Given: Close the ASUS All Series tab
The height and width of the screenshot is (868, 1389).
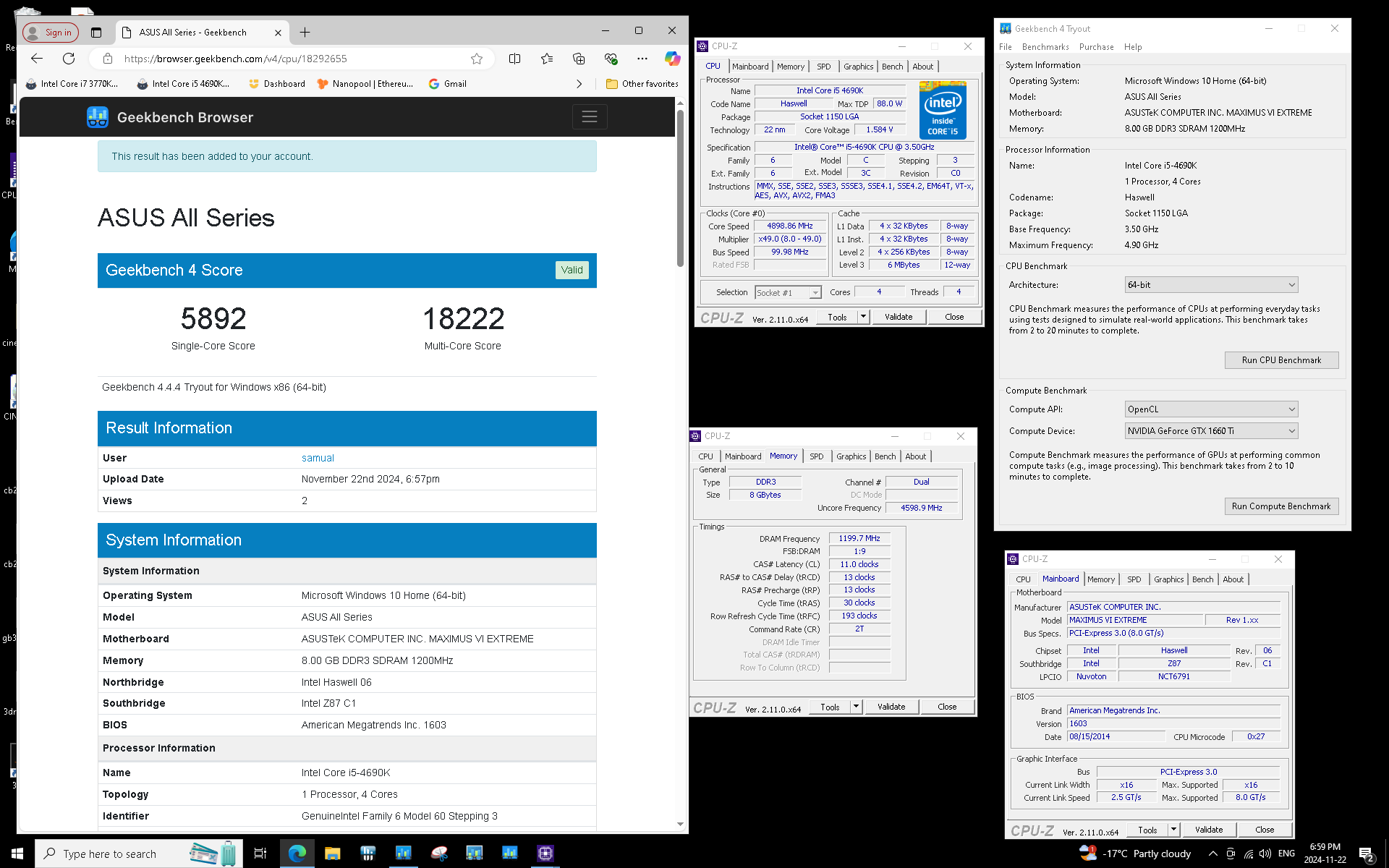Looking at the screenshot, I should [x=278, y=33].
